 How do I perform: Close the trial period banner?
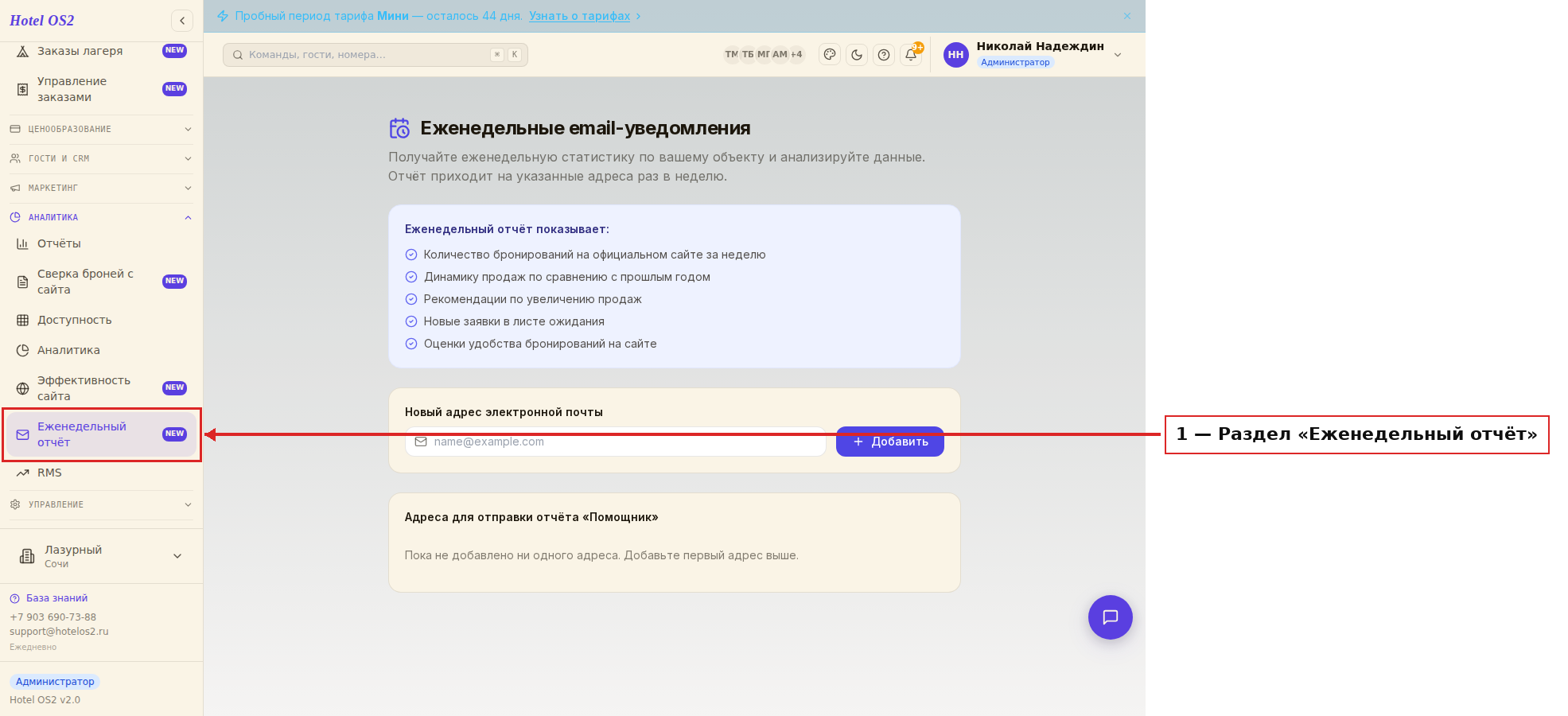(x=1127, y=16)
